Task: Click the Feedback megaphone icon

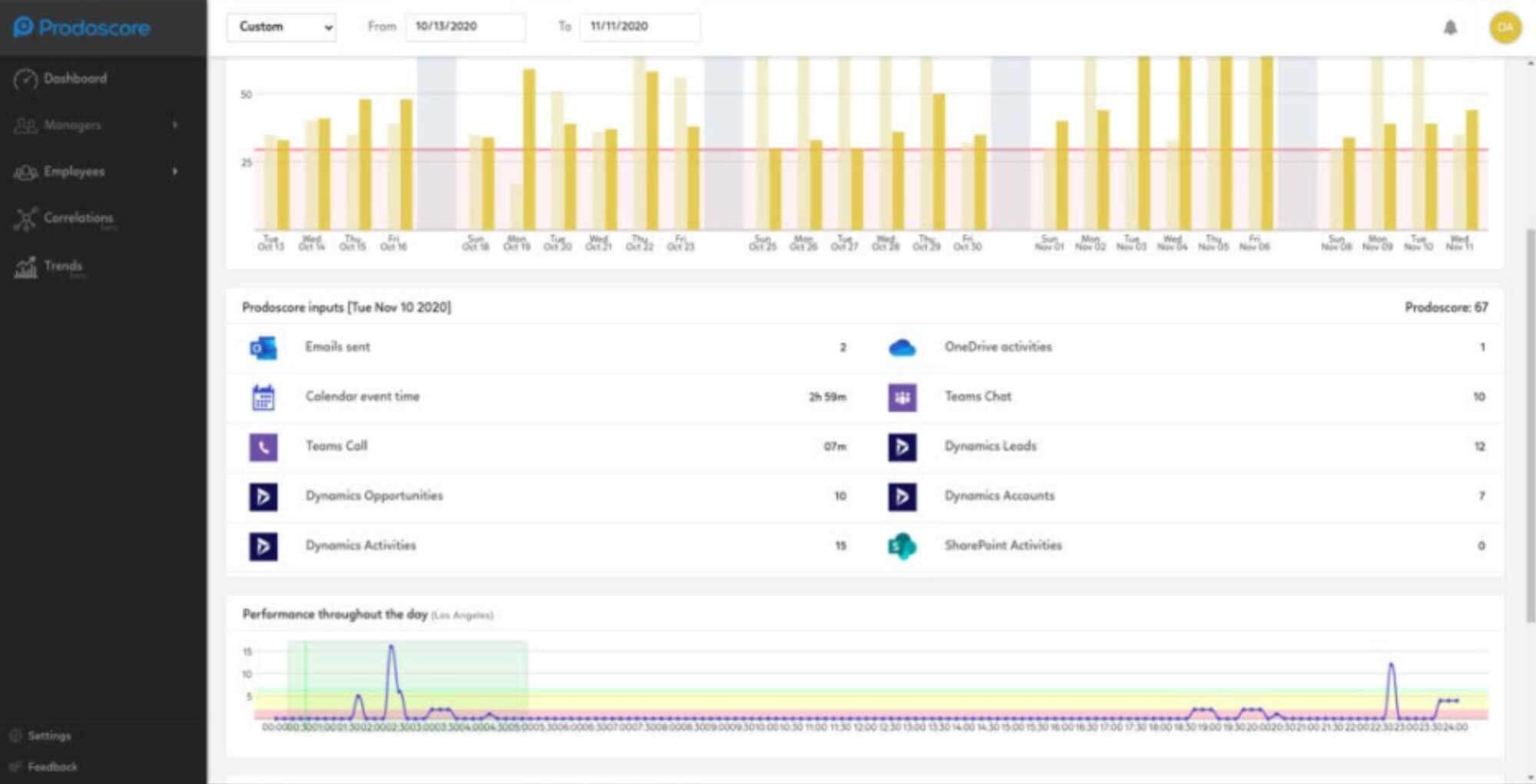Action: [15, 766]
